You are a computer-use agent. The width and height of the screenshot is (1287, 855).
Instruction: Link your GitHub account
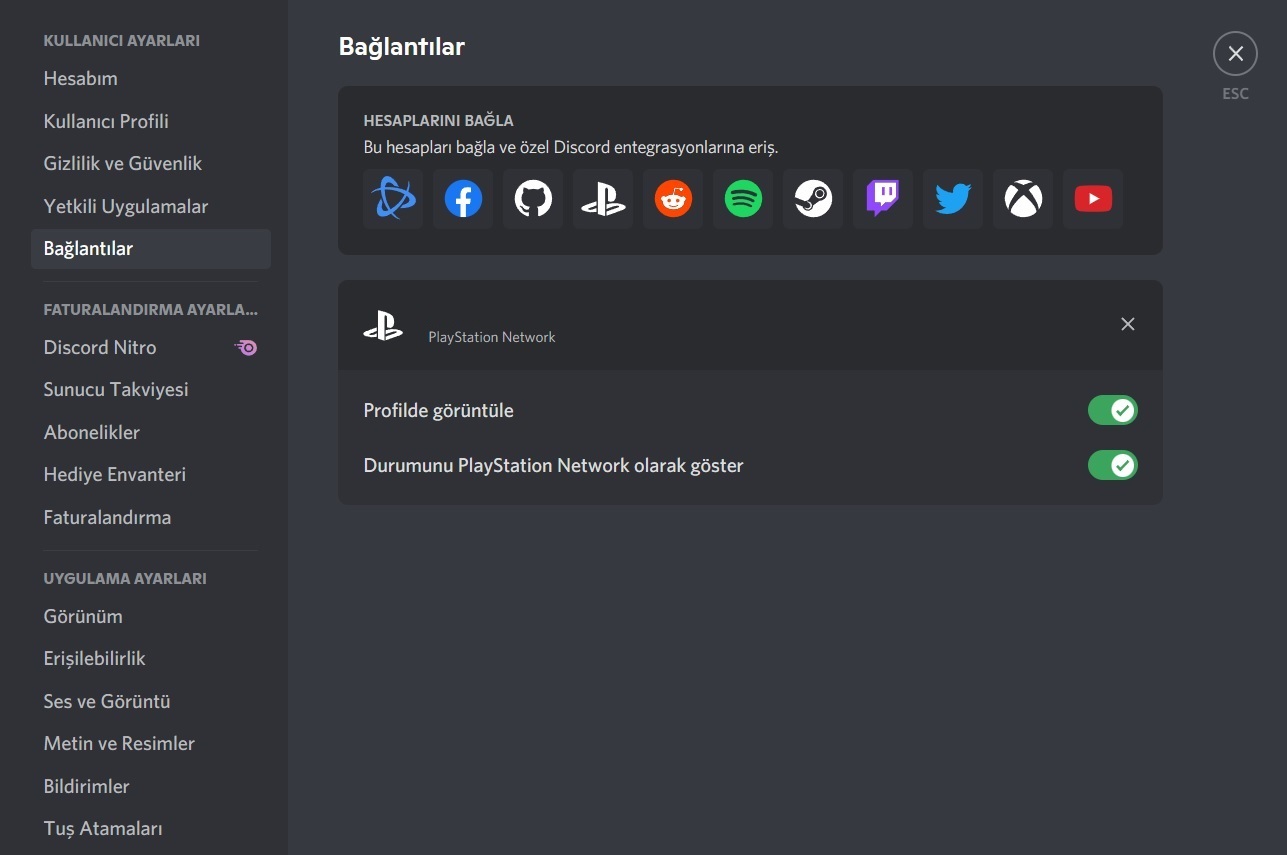tap(533, 199)
